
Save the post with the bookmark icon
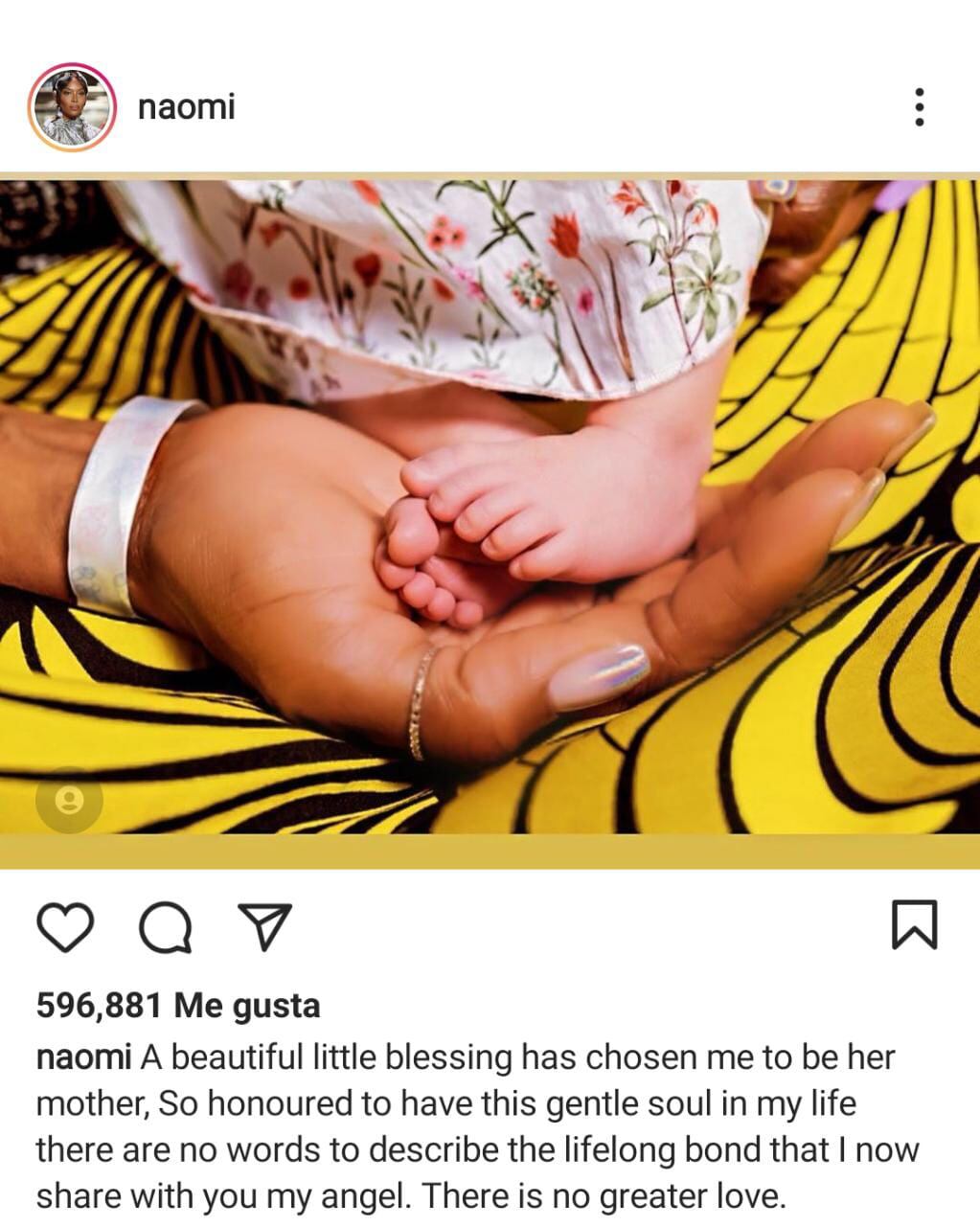click(x=915, y=924)
